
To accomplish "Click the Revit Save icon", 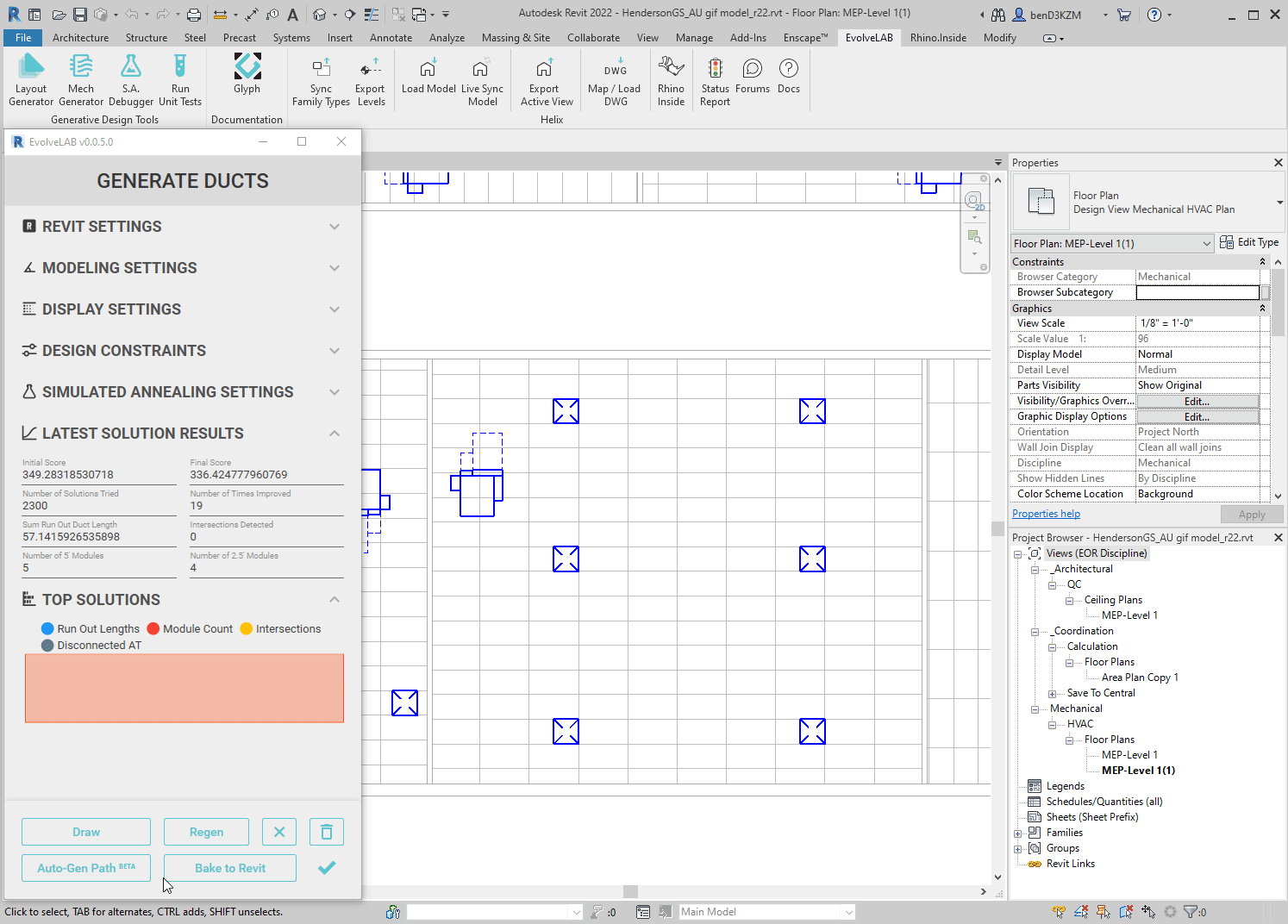I will 79,15.
